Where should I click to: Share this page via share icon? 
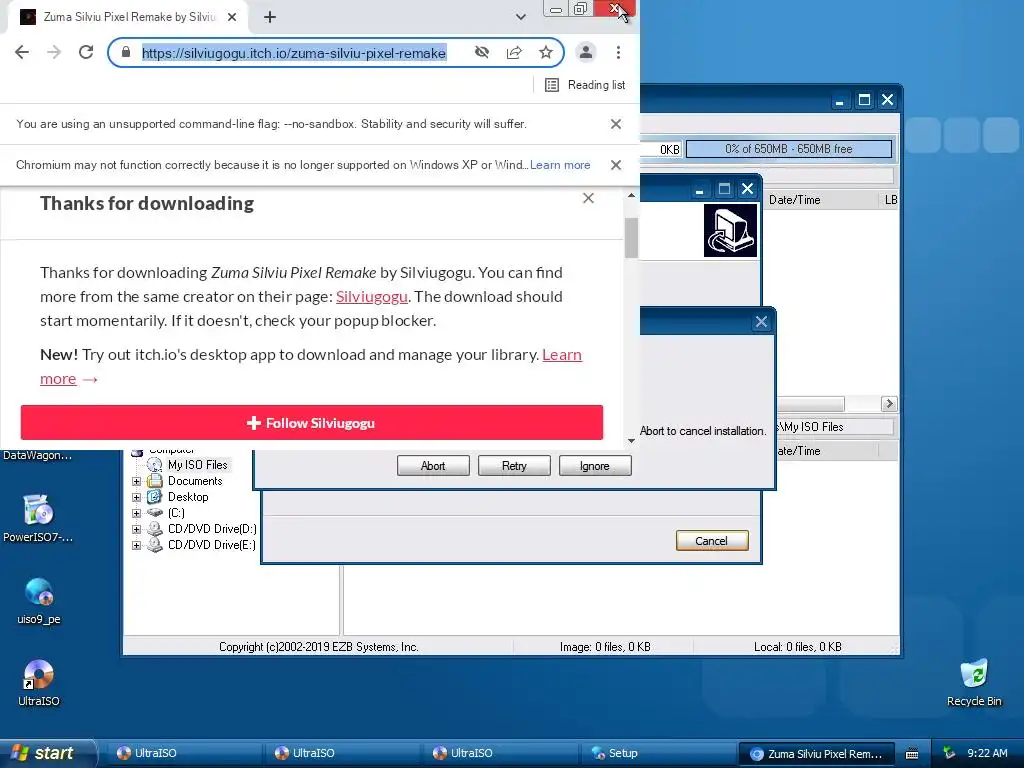point(514,52)
